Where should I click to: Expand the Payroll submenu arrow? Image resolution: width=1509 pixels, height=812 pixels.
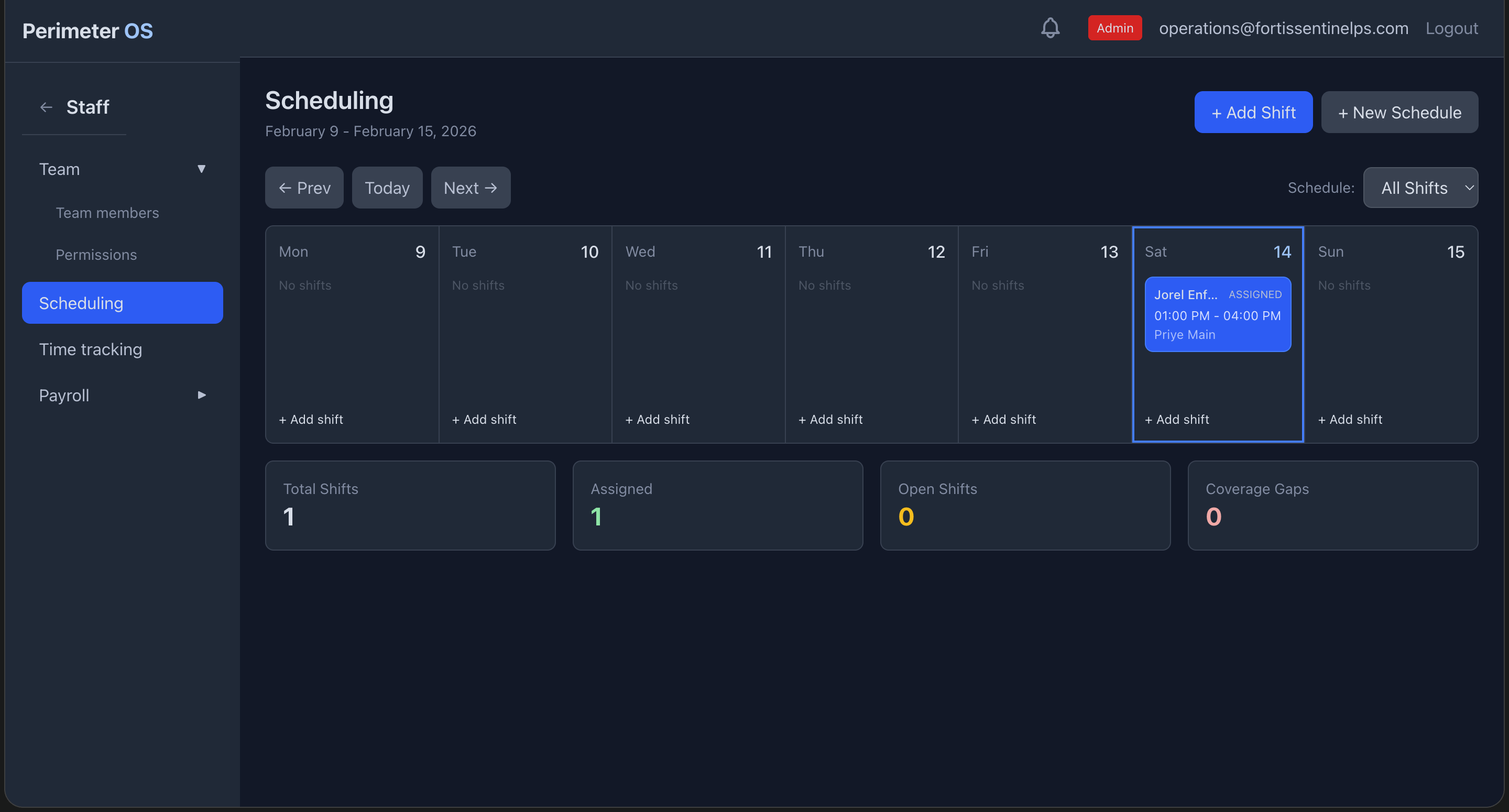coord(202,396)
